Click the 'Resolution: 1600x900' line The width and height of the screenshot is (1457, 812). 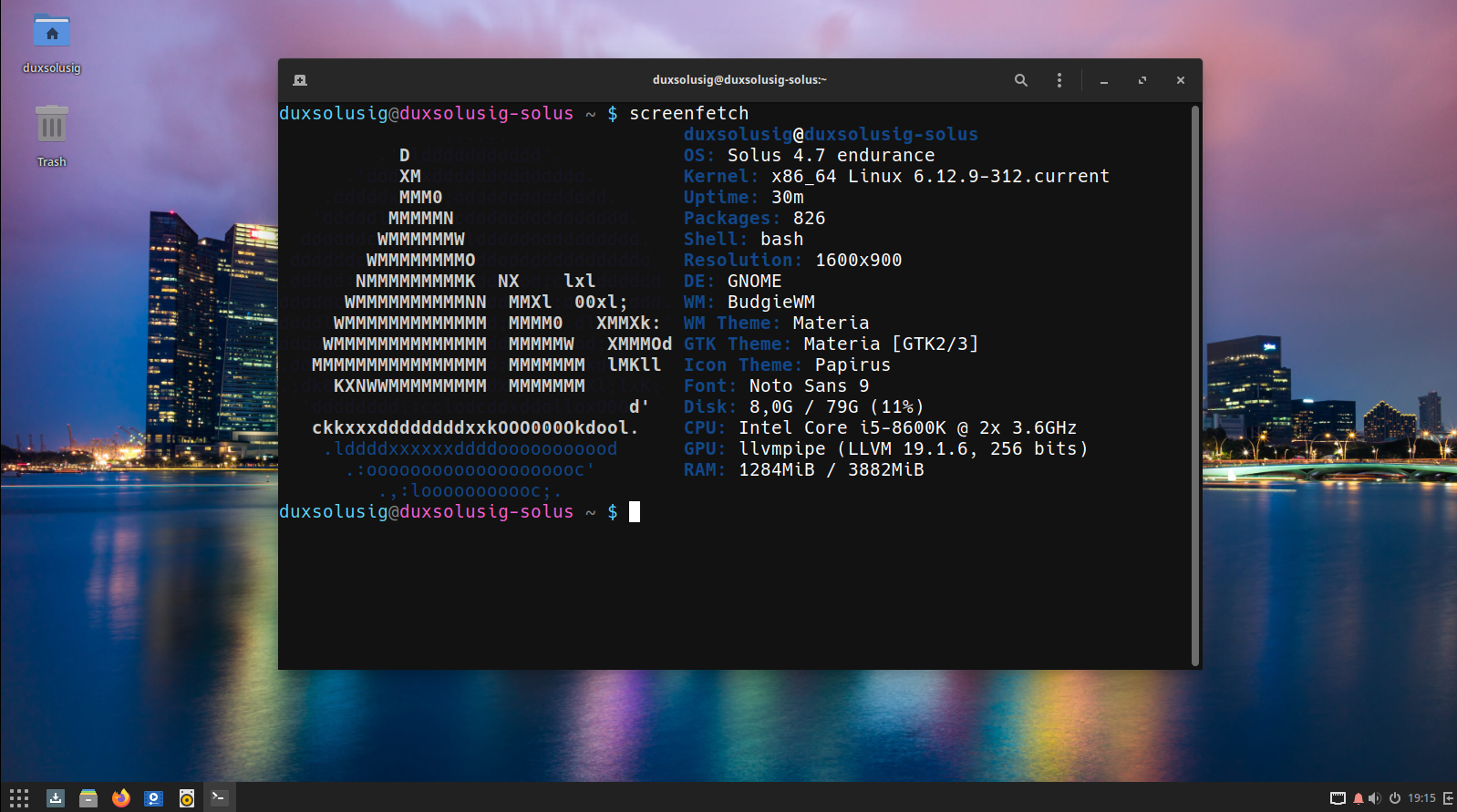click(793, 260)
